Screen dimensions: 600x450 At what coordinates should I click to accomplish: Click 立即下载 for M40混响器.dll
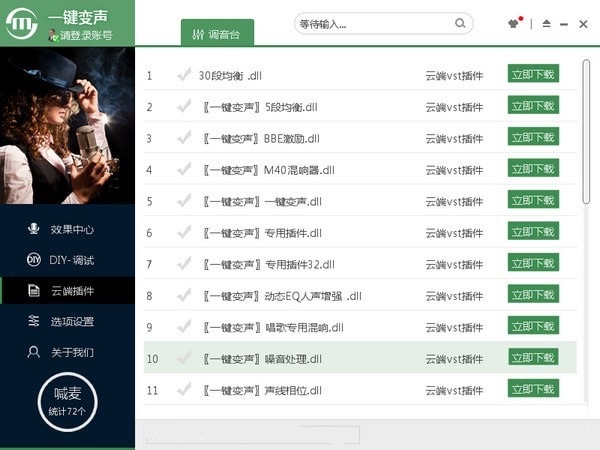533,169
